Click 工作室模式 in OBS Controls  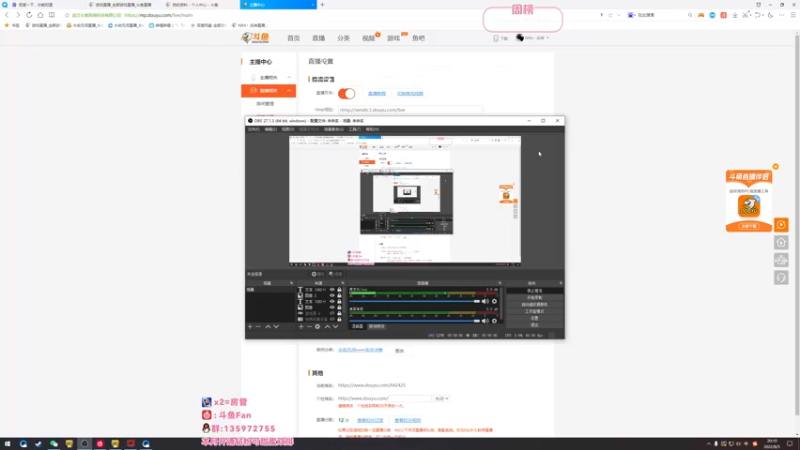click(535, 311)
